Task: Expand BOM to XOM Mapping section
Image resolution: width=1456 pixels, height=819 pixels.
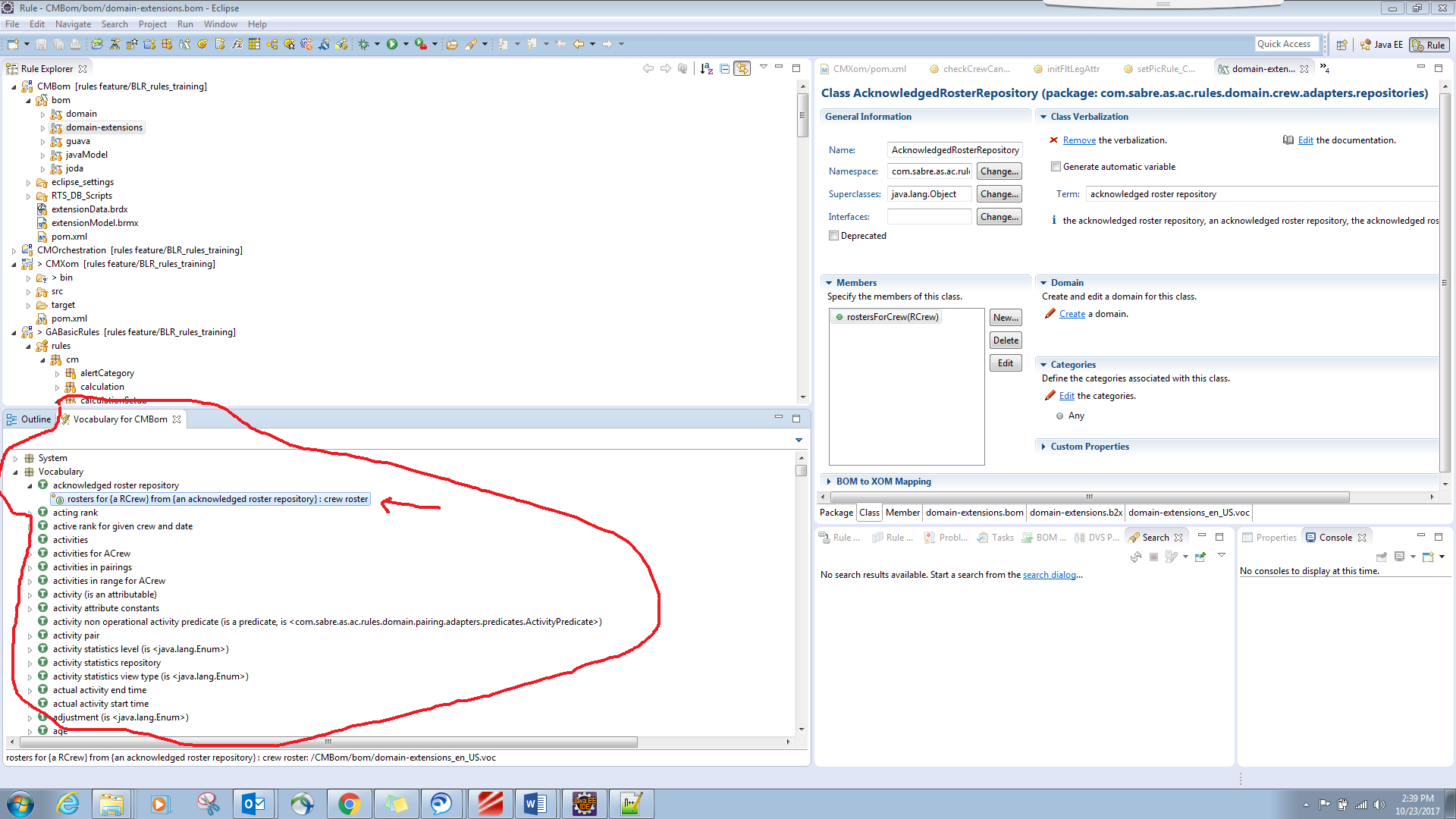Action: [x=883, y=482]
